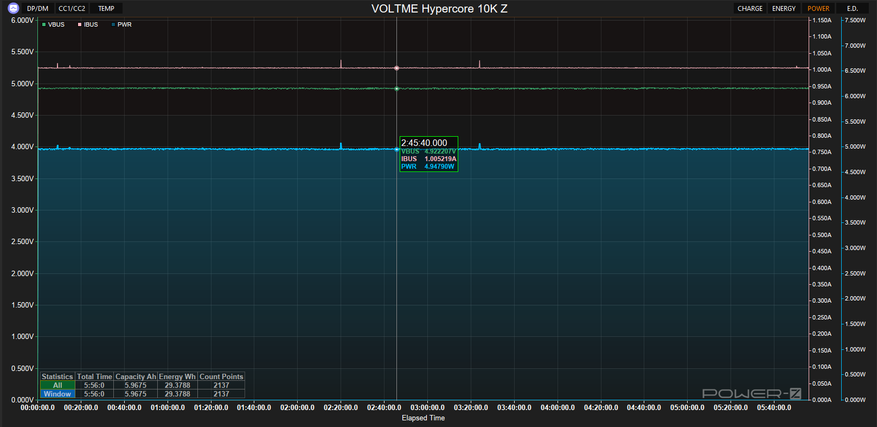Screen dimensions: 877x427
Task: Click the 04:00:00.0 time axis label
Action: click(558, 408)
